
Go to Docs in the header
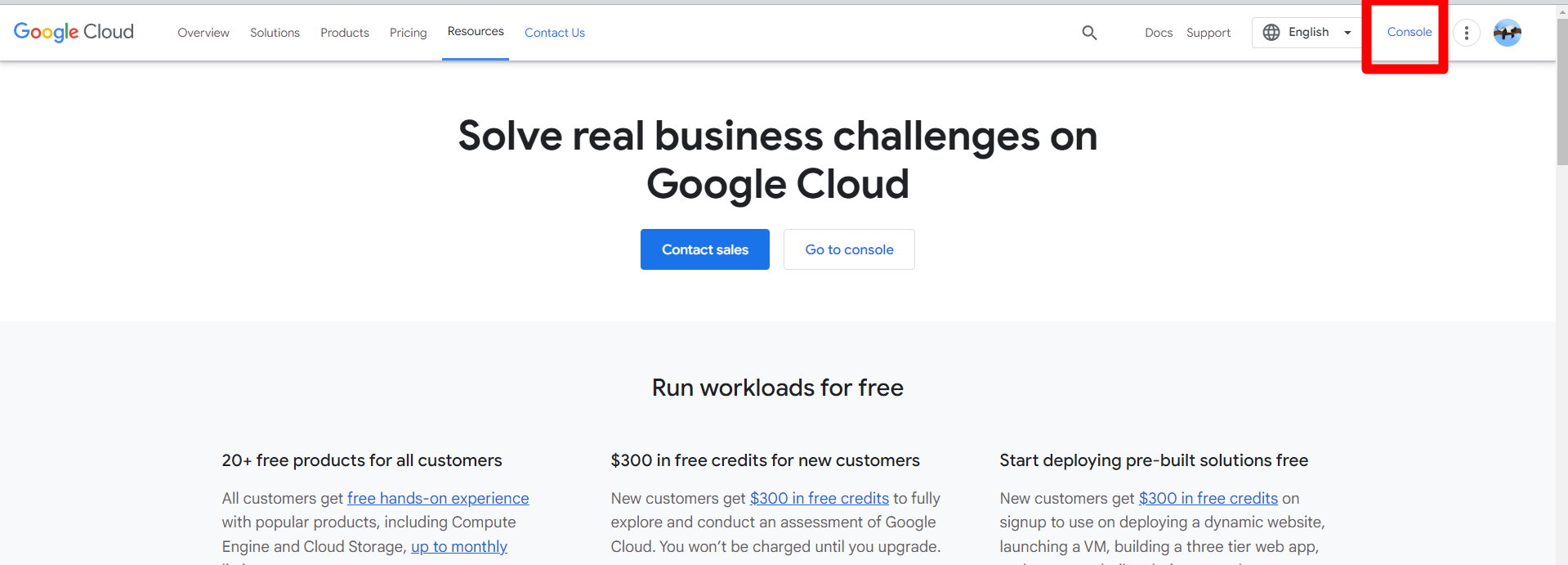pos(1159,33)
